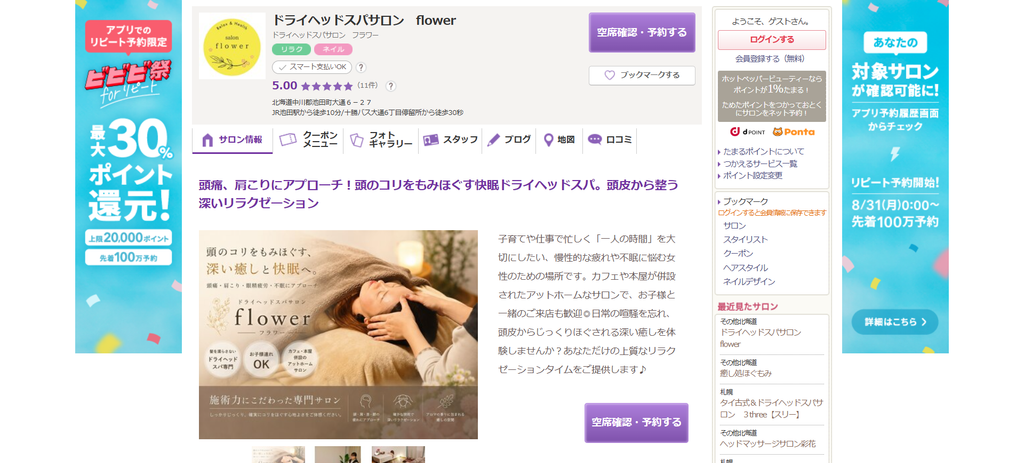Open the (11件) review count link

(x=368, y=86)
